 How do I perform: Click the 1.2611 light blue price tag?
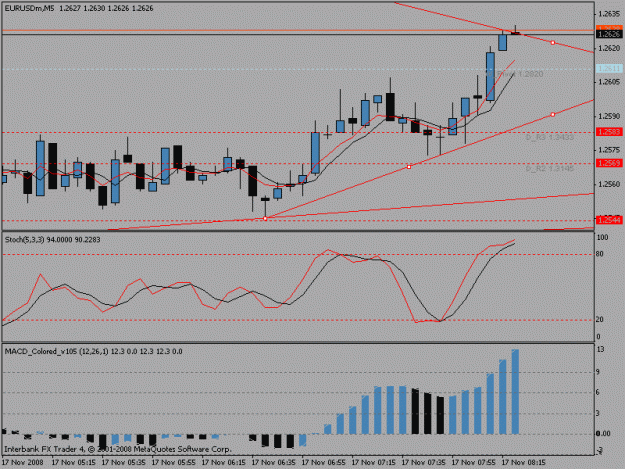(x=609, y=69)
